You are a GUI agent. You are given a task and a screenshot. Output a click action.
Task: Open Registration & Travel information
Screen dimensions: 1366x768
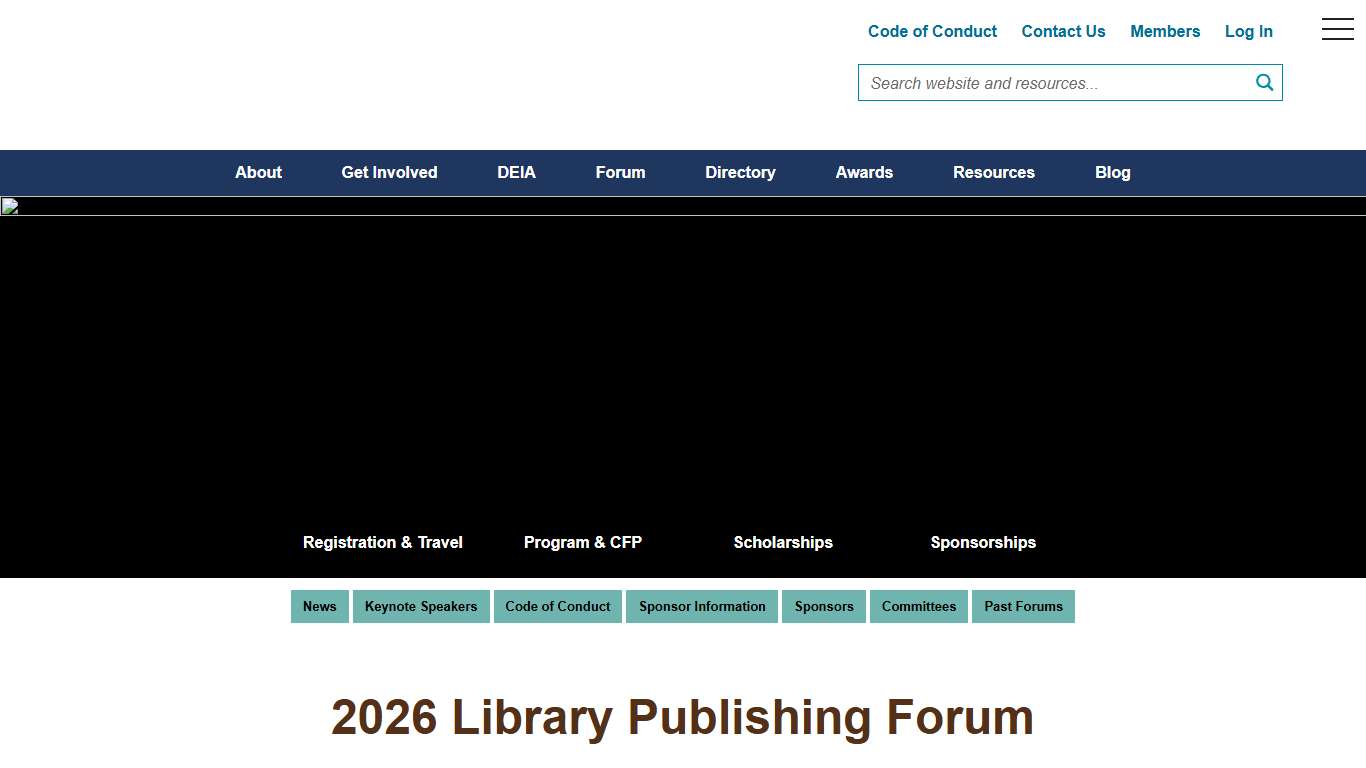pyautogui.click(x=382, y=542)
